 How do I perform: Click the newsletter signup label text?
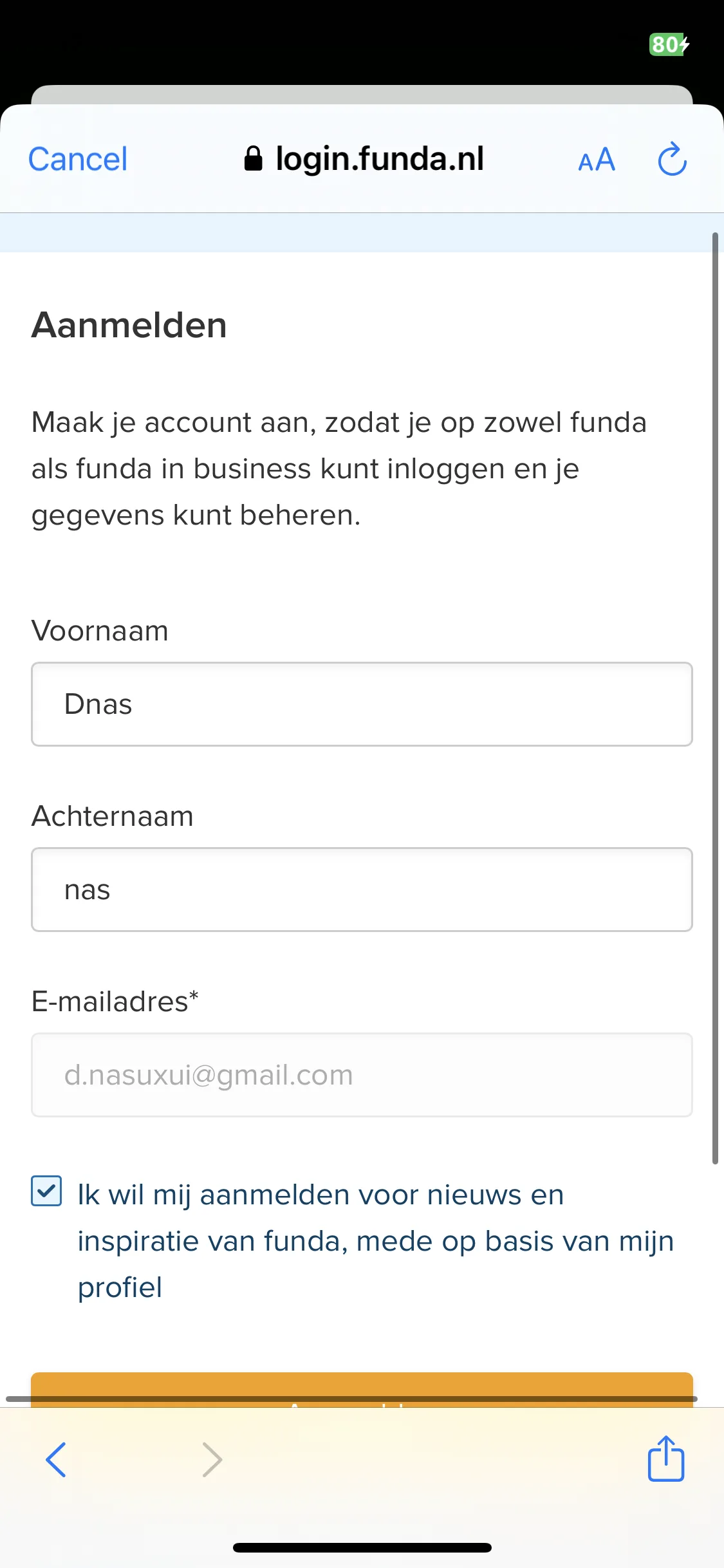point(376,1241)
